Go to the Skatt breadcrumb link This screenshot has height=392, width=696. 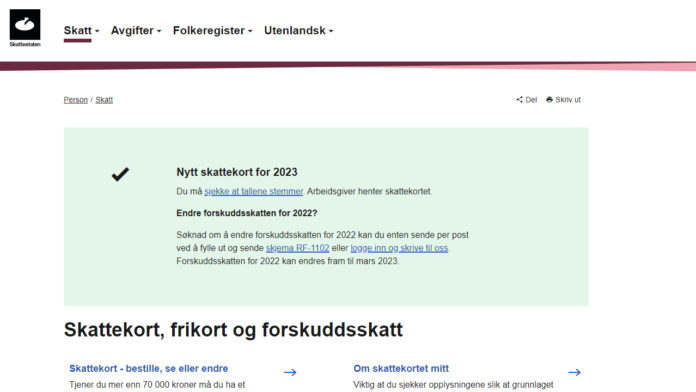point(104,100)
